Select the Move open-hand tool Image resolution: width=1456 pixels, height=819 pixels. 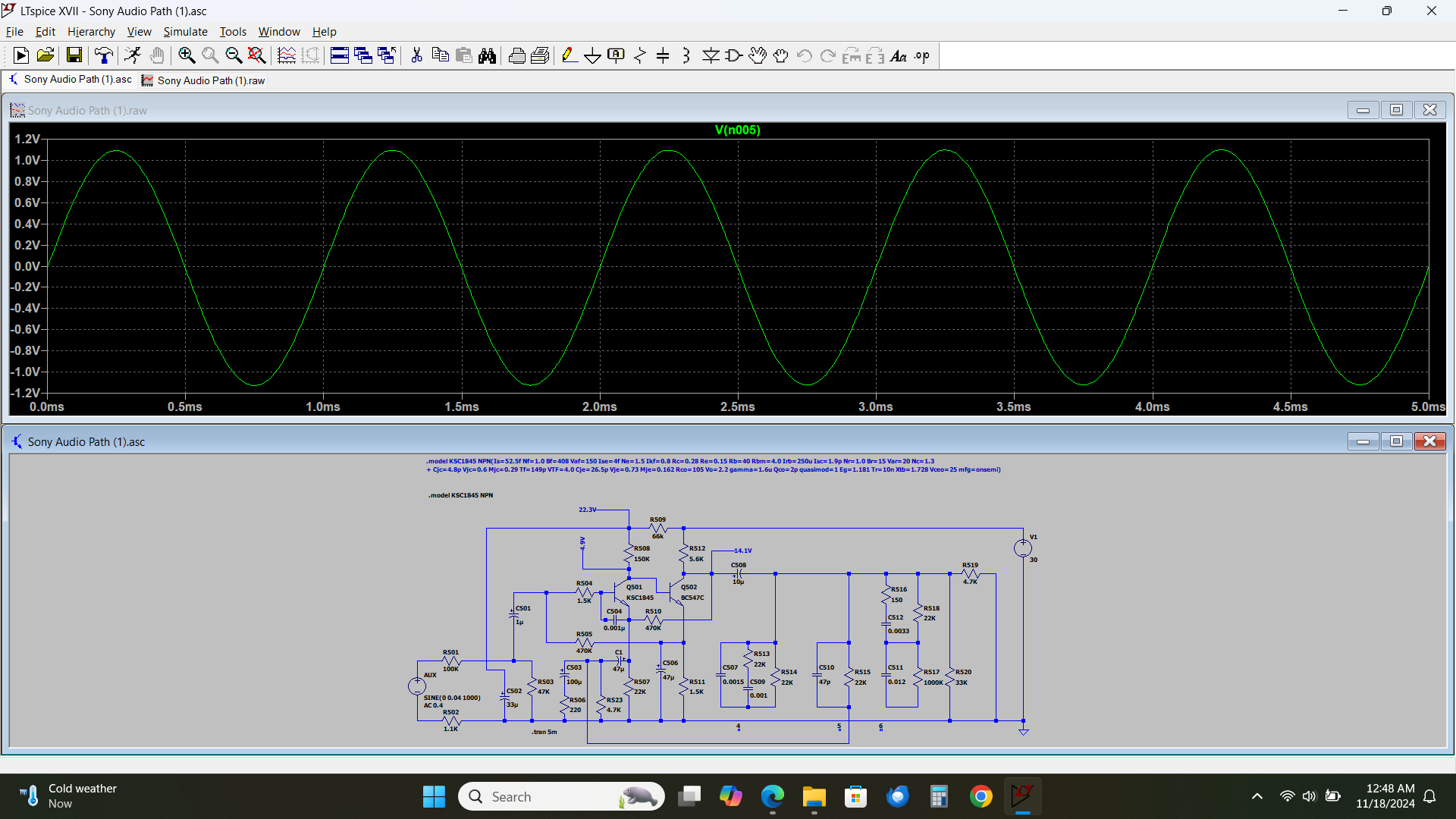758,55
